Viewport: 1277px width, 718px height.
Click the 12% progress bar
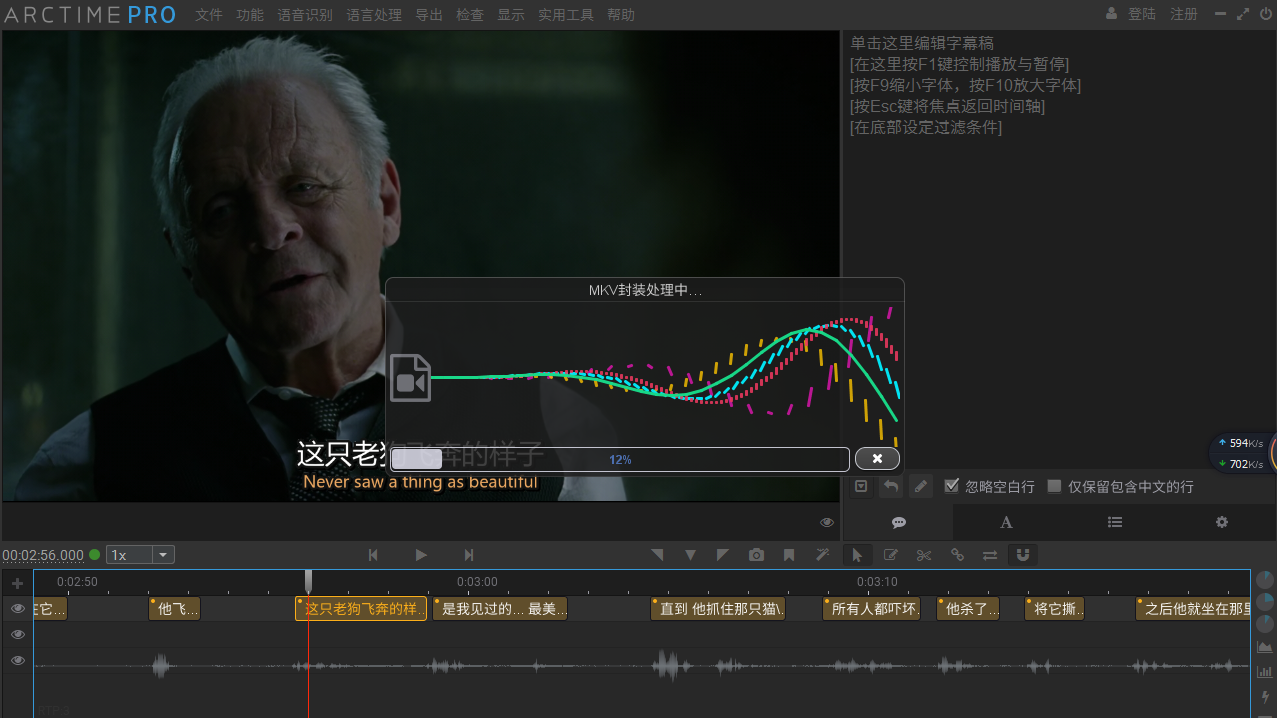620,459
